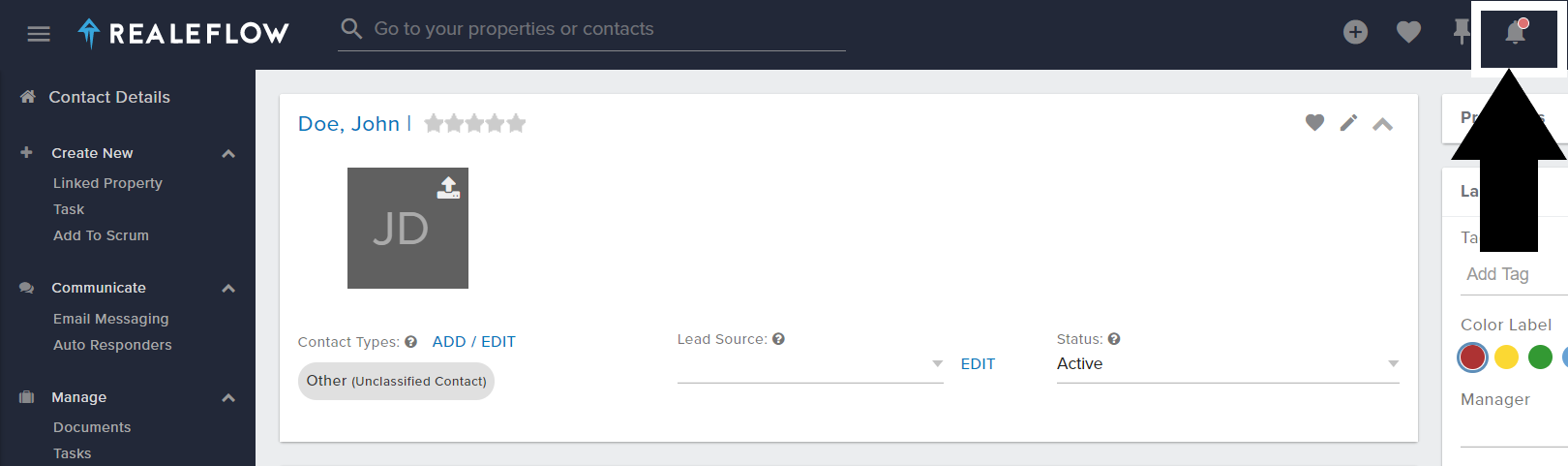Open favorites heart icon in top bar
Viewport: 1568px width, 466px height.
(x=1408, y=32)
